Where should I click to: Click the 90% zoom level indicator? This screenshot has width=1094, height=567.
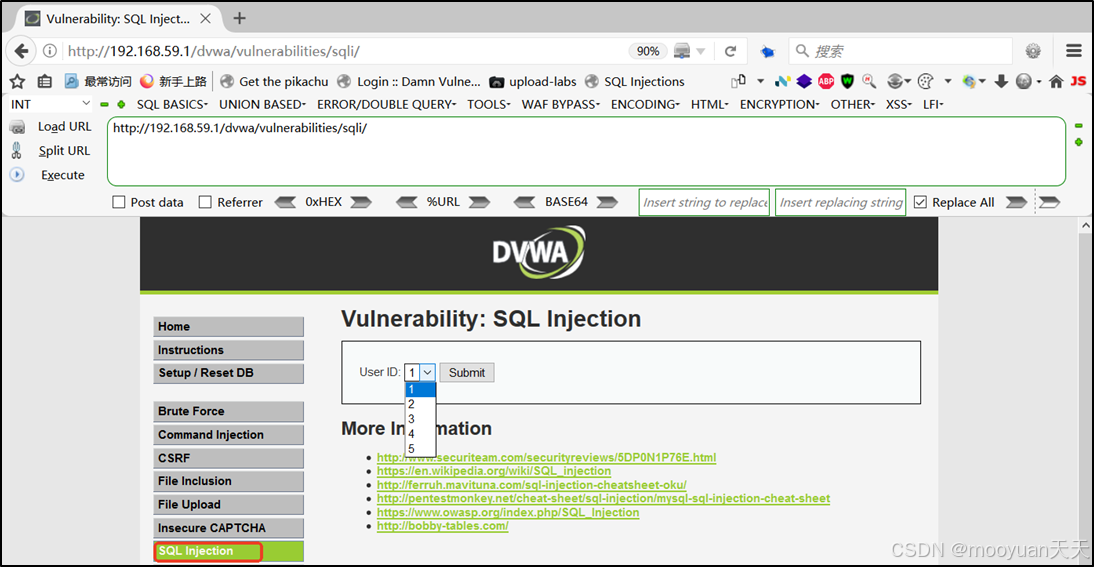coord(648,51)
